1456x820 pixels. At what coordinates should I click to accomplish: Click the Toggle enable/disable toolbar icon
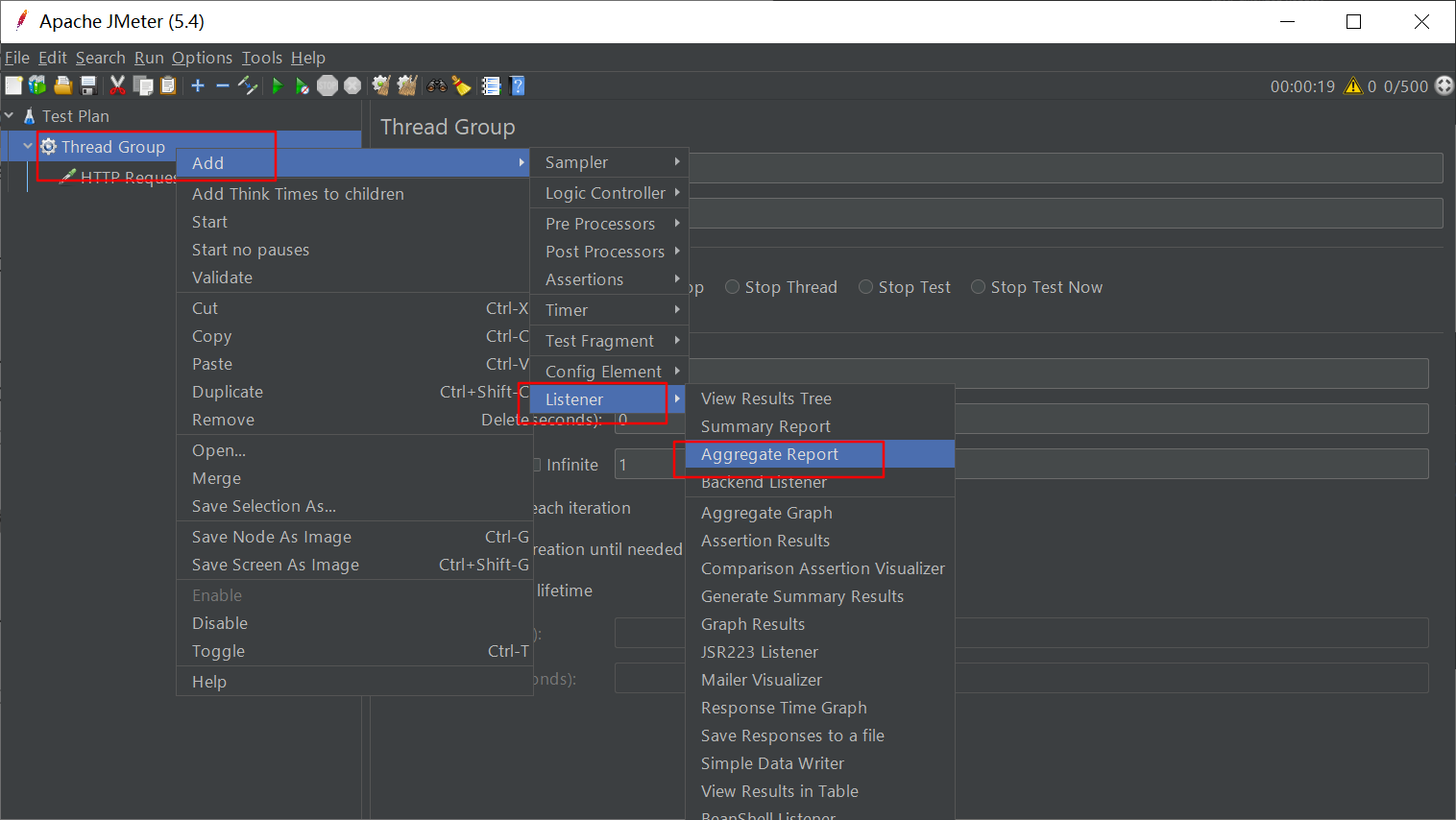click(x=248, y=85)
